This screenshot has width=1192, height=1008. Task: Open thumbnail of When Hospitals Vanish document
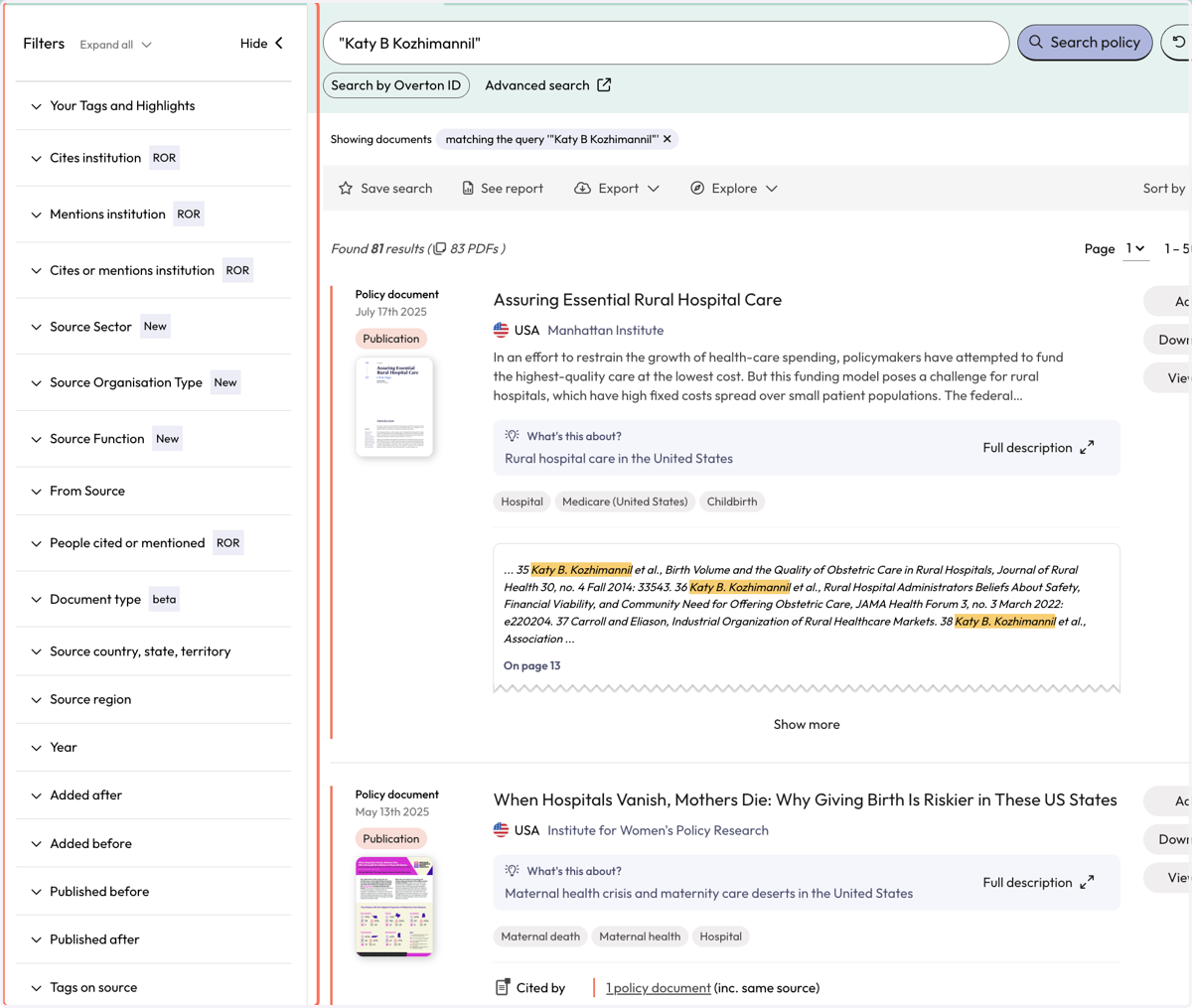[394, 907]
